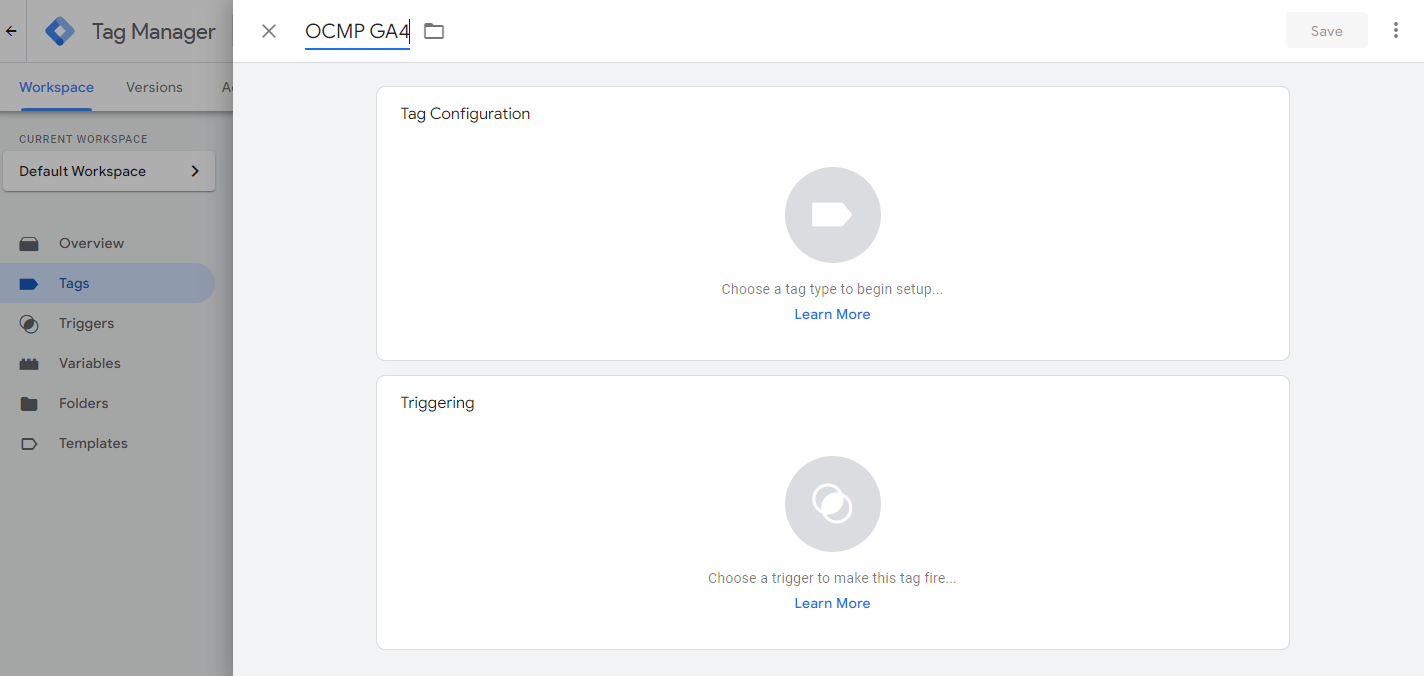Click 'Choose a tag type to begin setup...' text
Viewport: 1424px width, 676px height.
pyautogui.click(x=832, y=289)
